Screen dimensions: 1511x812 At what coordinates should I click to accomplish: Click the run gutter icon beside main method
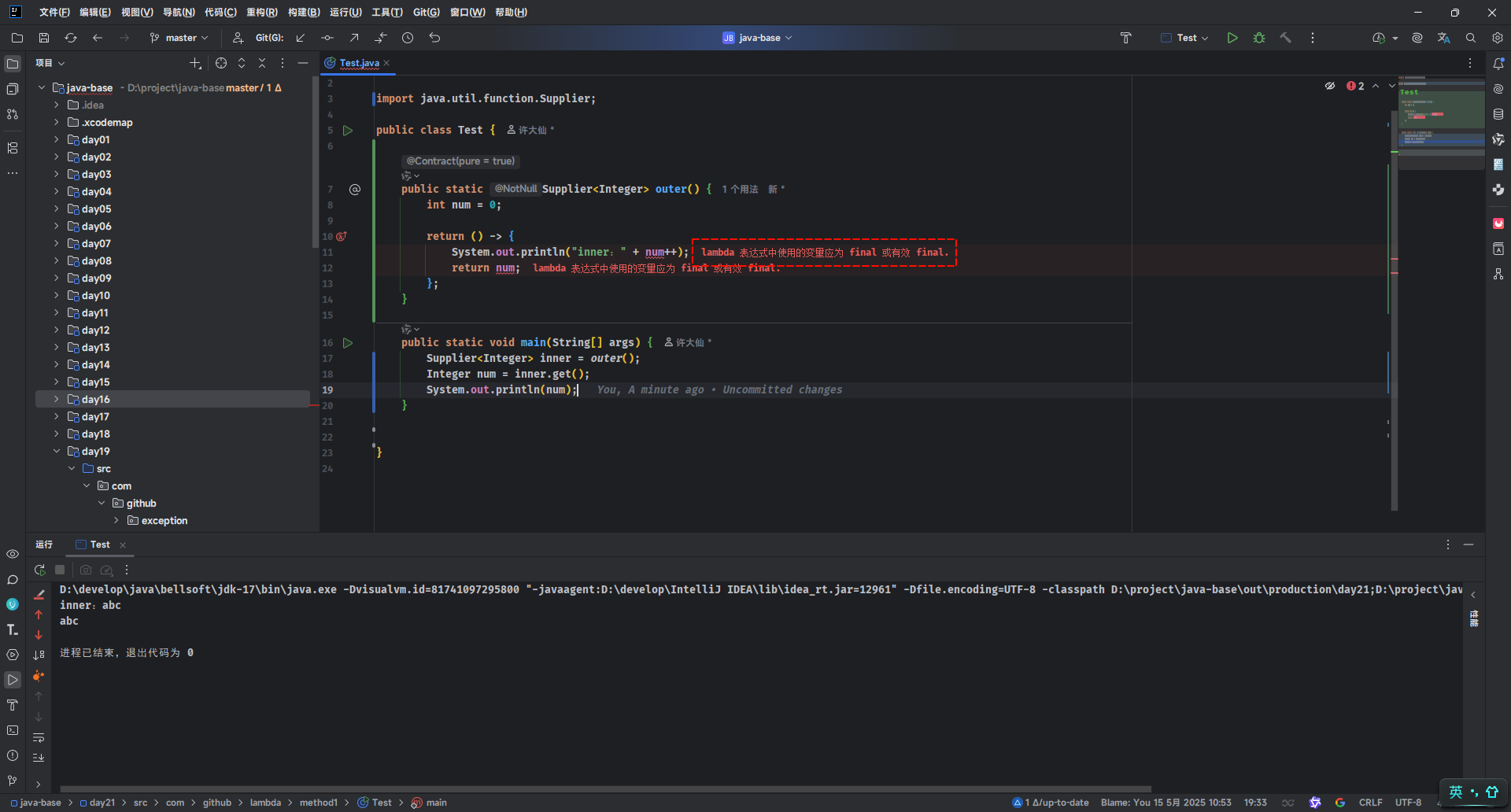348,343
